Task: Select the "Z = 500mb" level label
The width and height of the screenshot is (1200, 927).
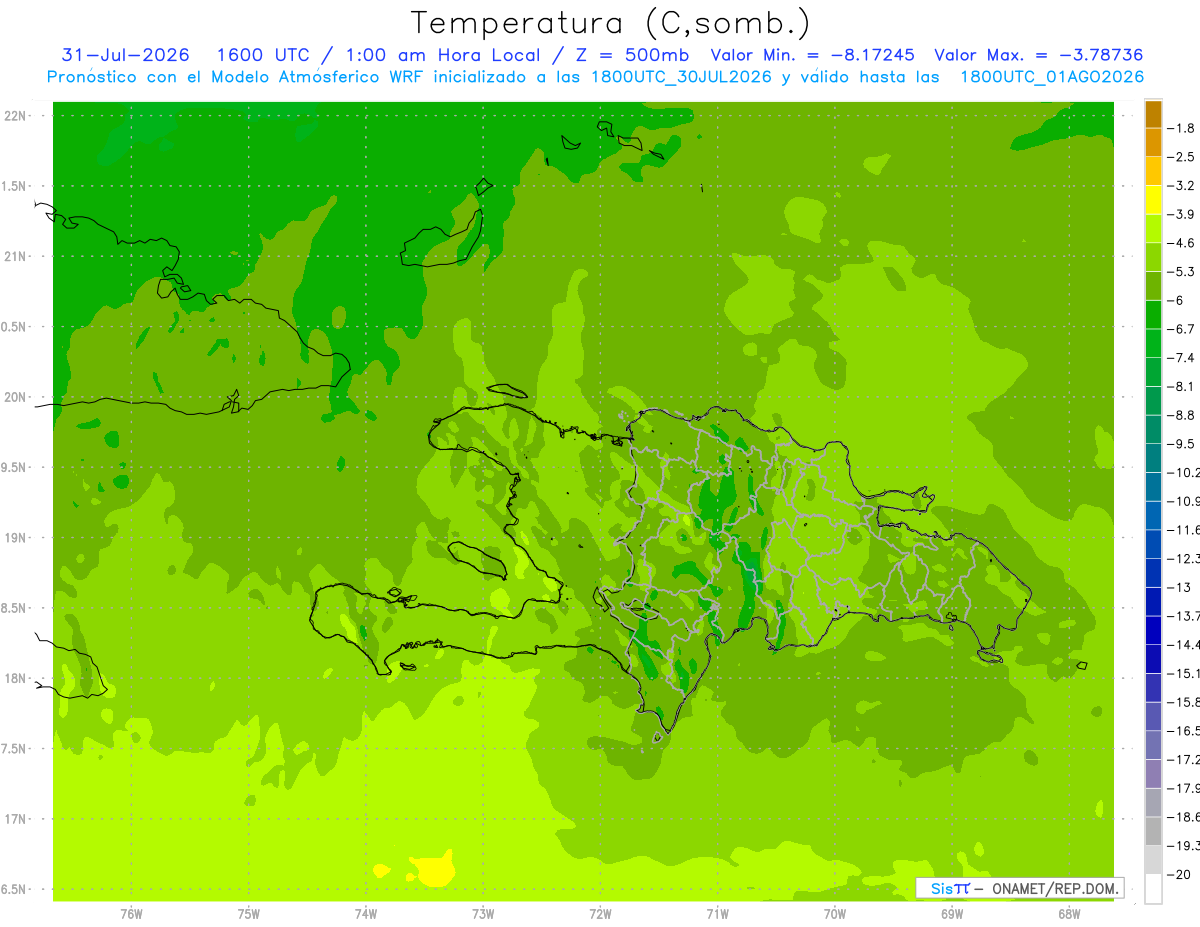Action: tap(632, 55)
